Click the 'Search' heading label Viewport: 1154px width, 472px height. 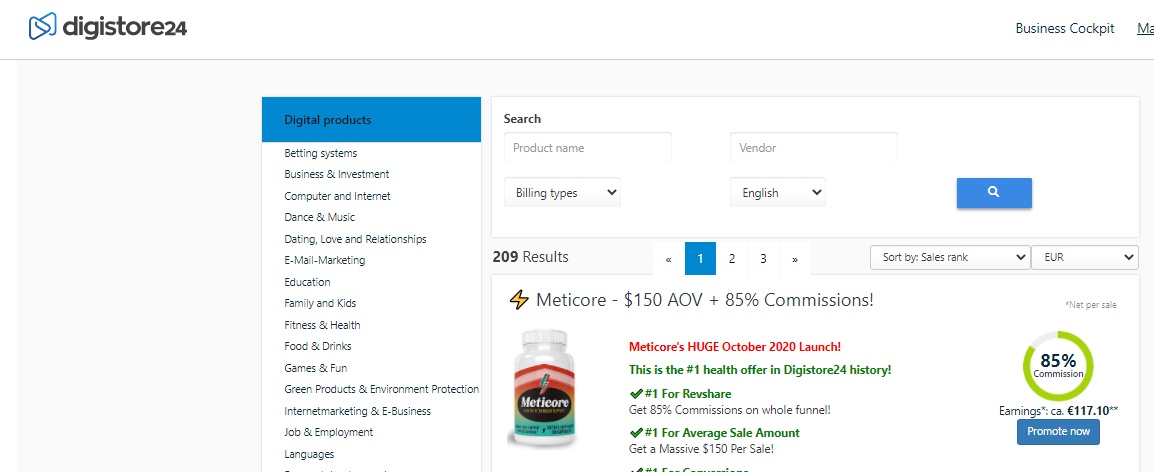click(x=522, y=119)
